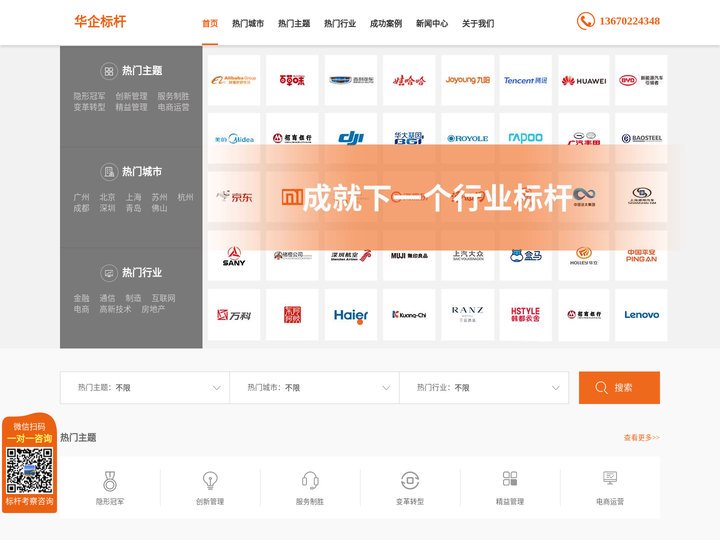
Task: Expand the 热门城市: 不限 dropdown
Action: (x=315, y=388)
